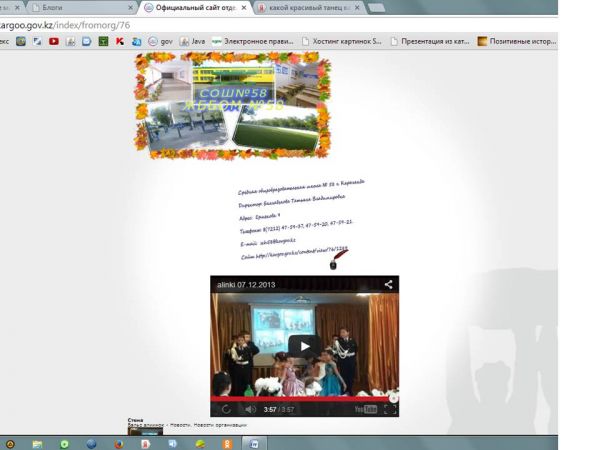
Task: Click the YouTube logo in the player
Action: tap(365, 409)
